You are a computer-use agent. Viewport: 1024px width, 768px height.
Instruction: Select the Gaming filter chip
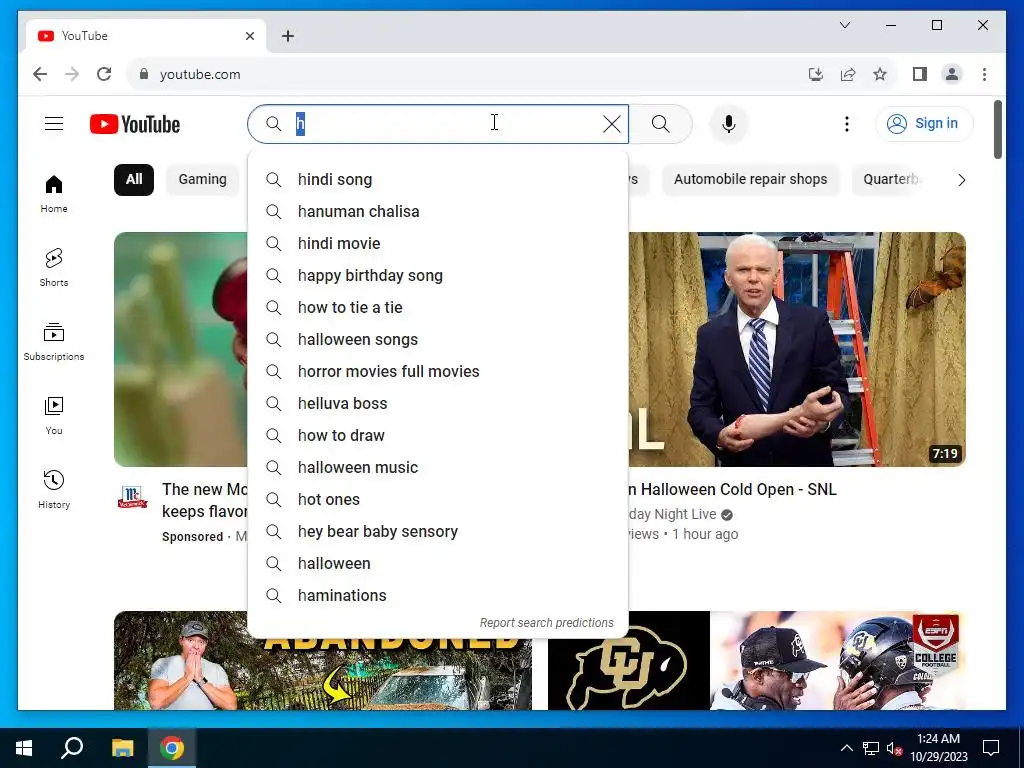(x=202, y=180)
